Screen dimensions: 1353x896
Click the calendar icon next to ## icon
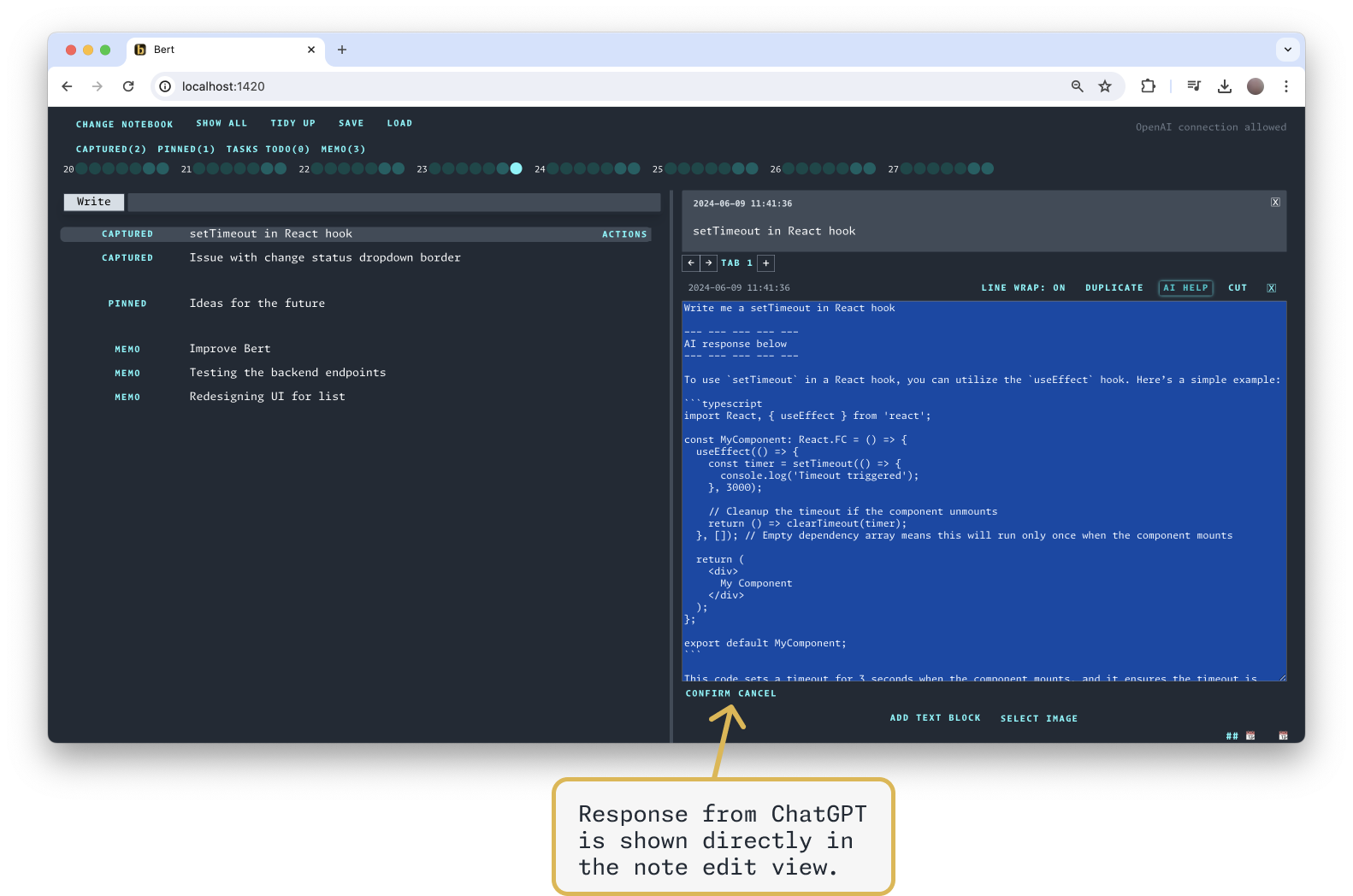click(x=1250, y=735)
